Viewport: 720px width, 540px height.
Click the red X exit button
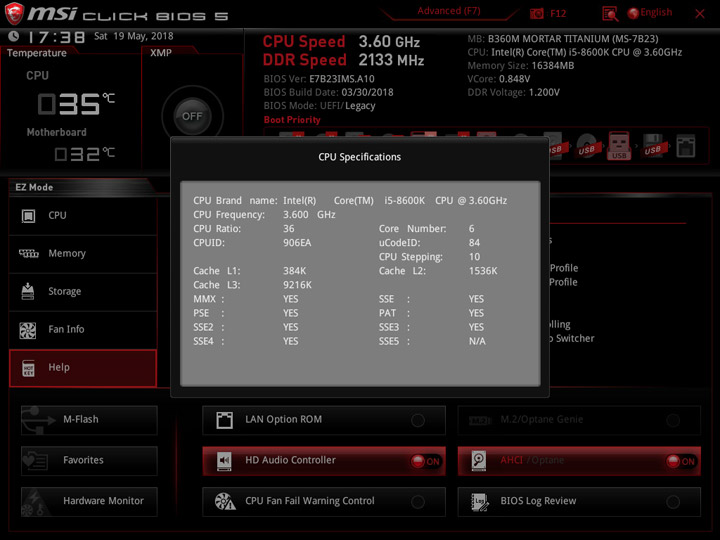point(700,14)
